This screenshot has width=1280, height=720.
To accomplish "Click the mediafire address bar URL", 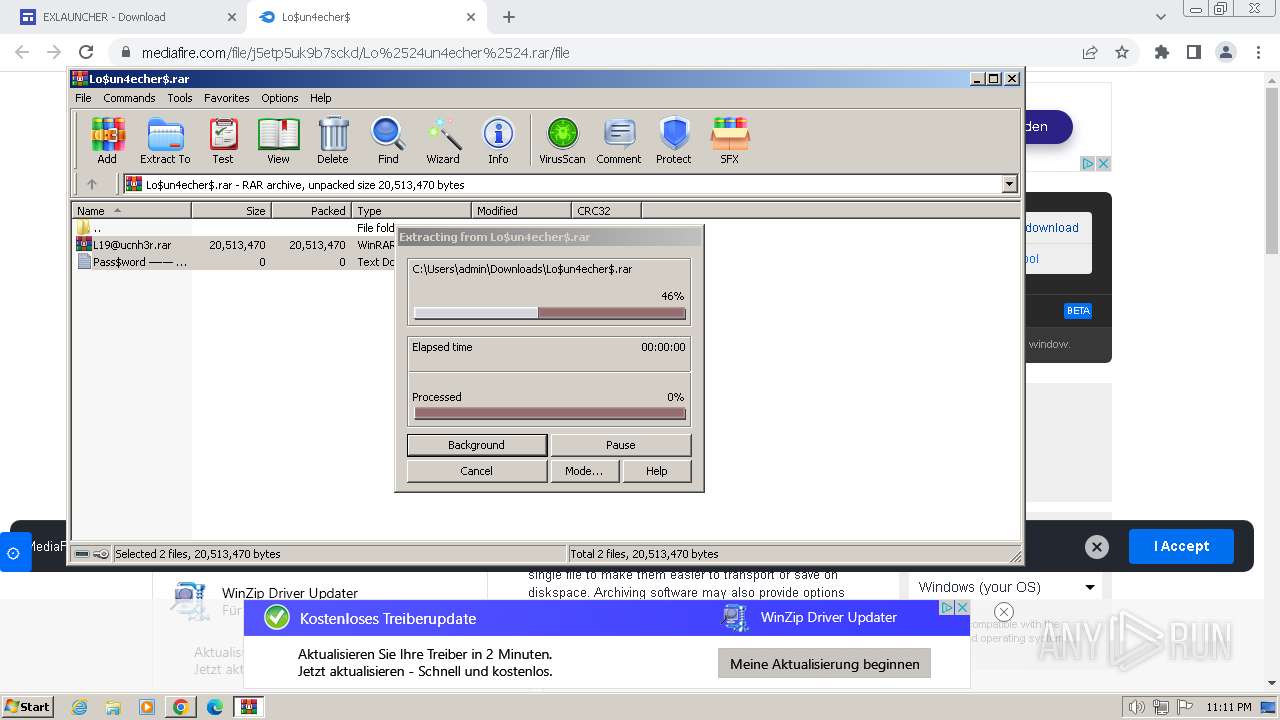I will pyautogui.click(x=355, y=53).
